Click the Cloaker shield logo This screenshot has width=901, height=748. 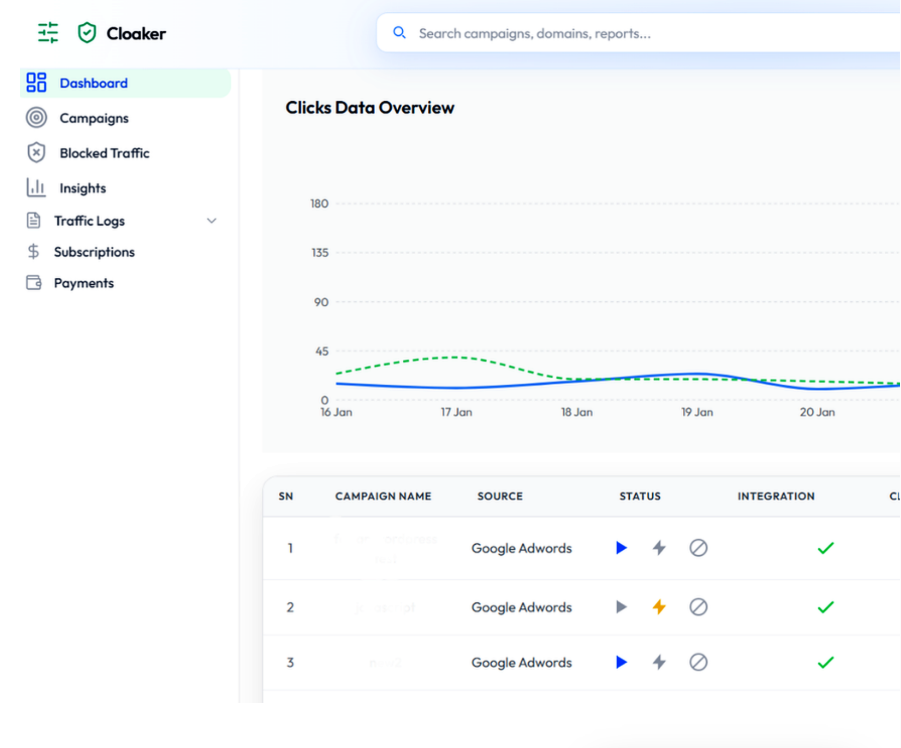(87, 33)
